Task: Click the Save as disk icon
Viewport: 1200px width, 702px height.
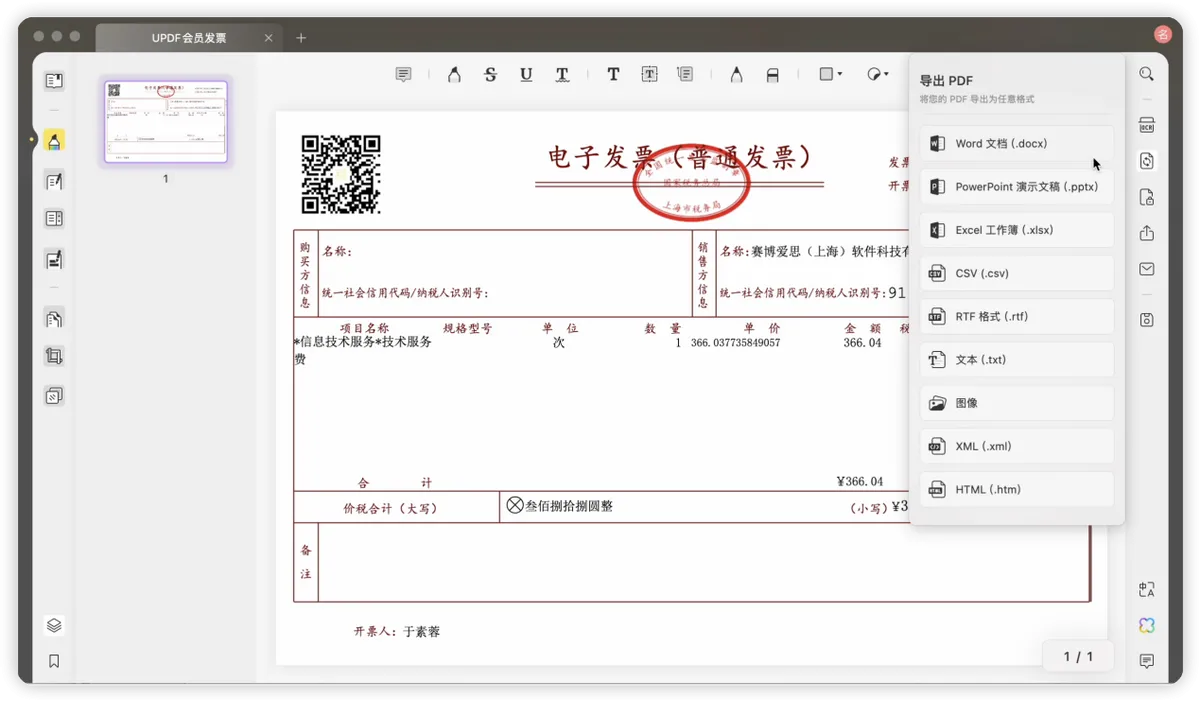Action: [x=1147, y=320]
